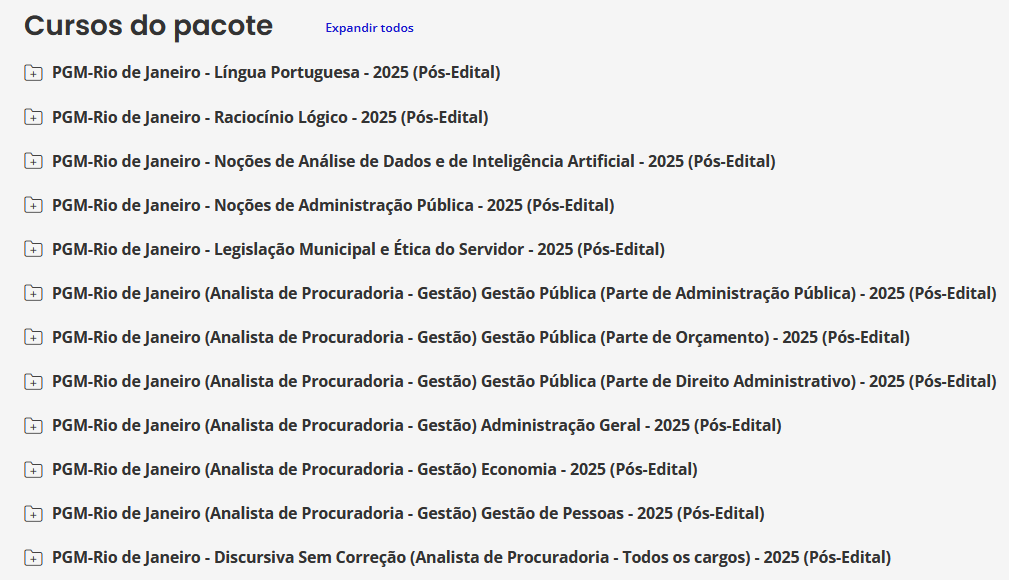Click the plus icon beside Raciocínio Lógico

click(x=33, y=117)
